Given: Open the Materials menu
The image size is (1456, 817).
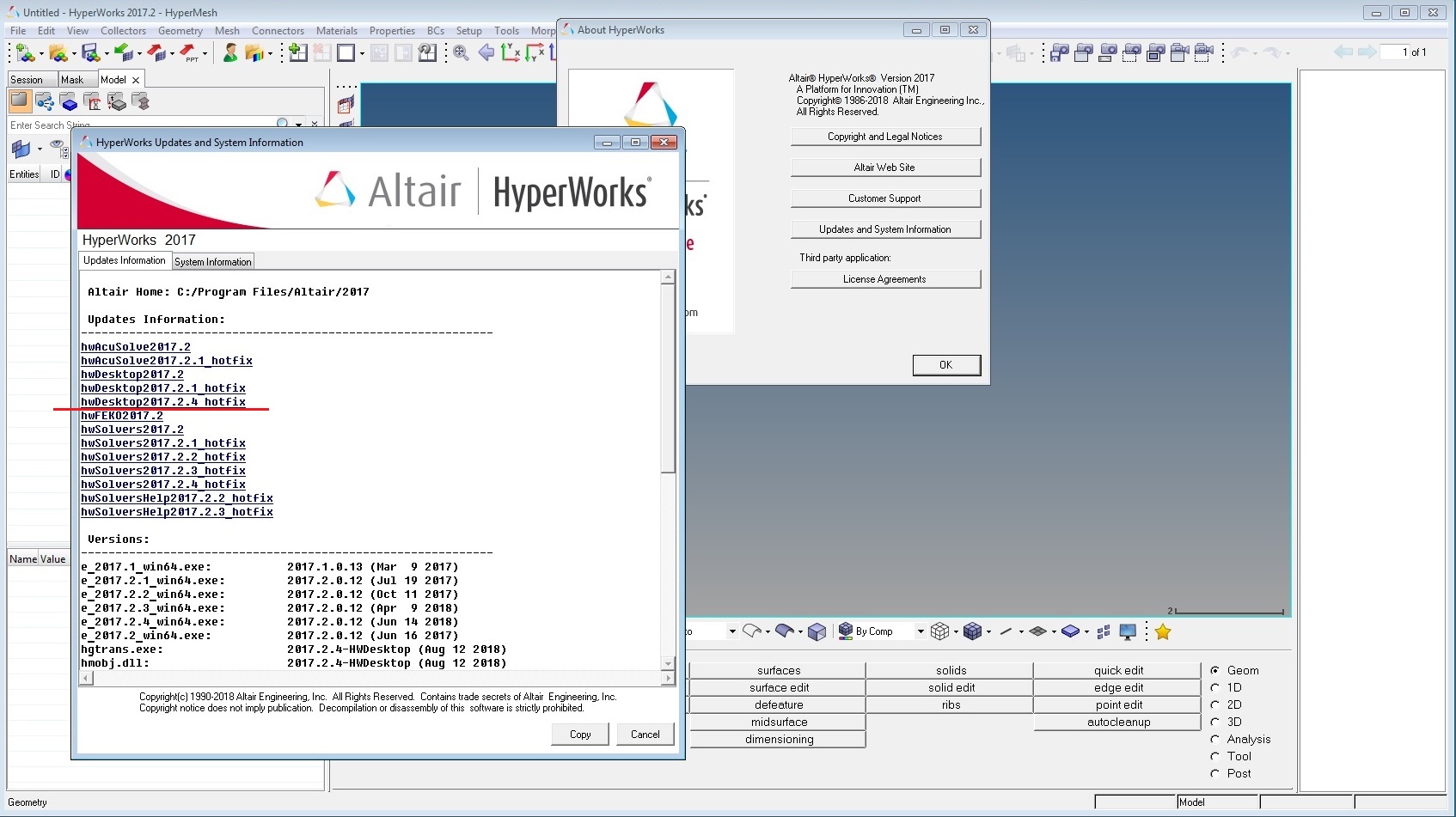Looking at the screenshot, I should coord(337,30).
